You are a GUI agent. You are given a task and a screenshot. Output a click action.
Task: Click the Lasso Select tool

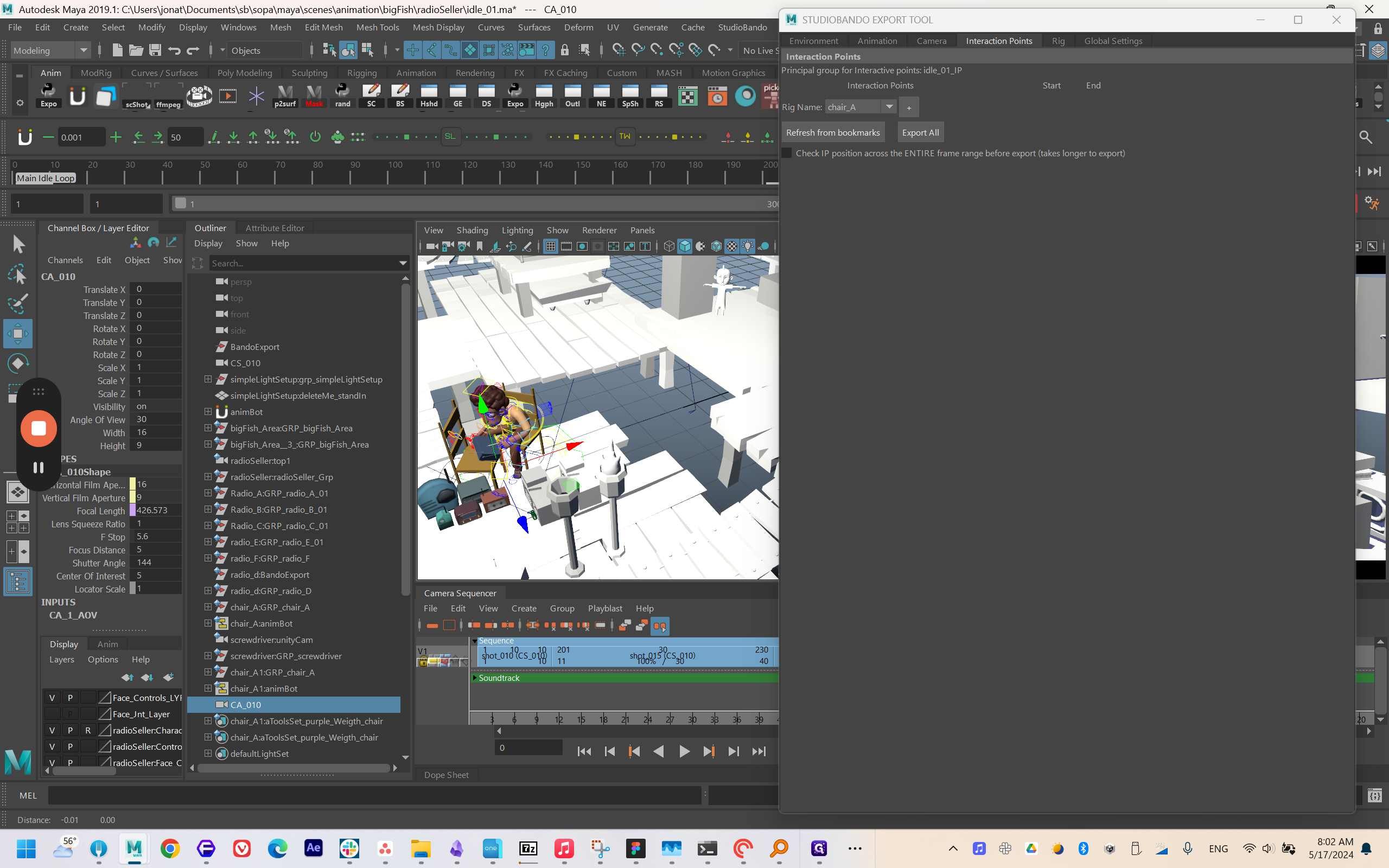18,275
